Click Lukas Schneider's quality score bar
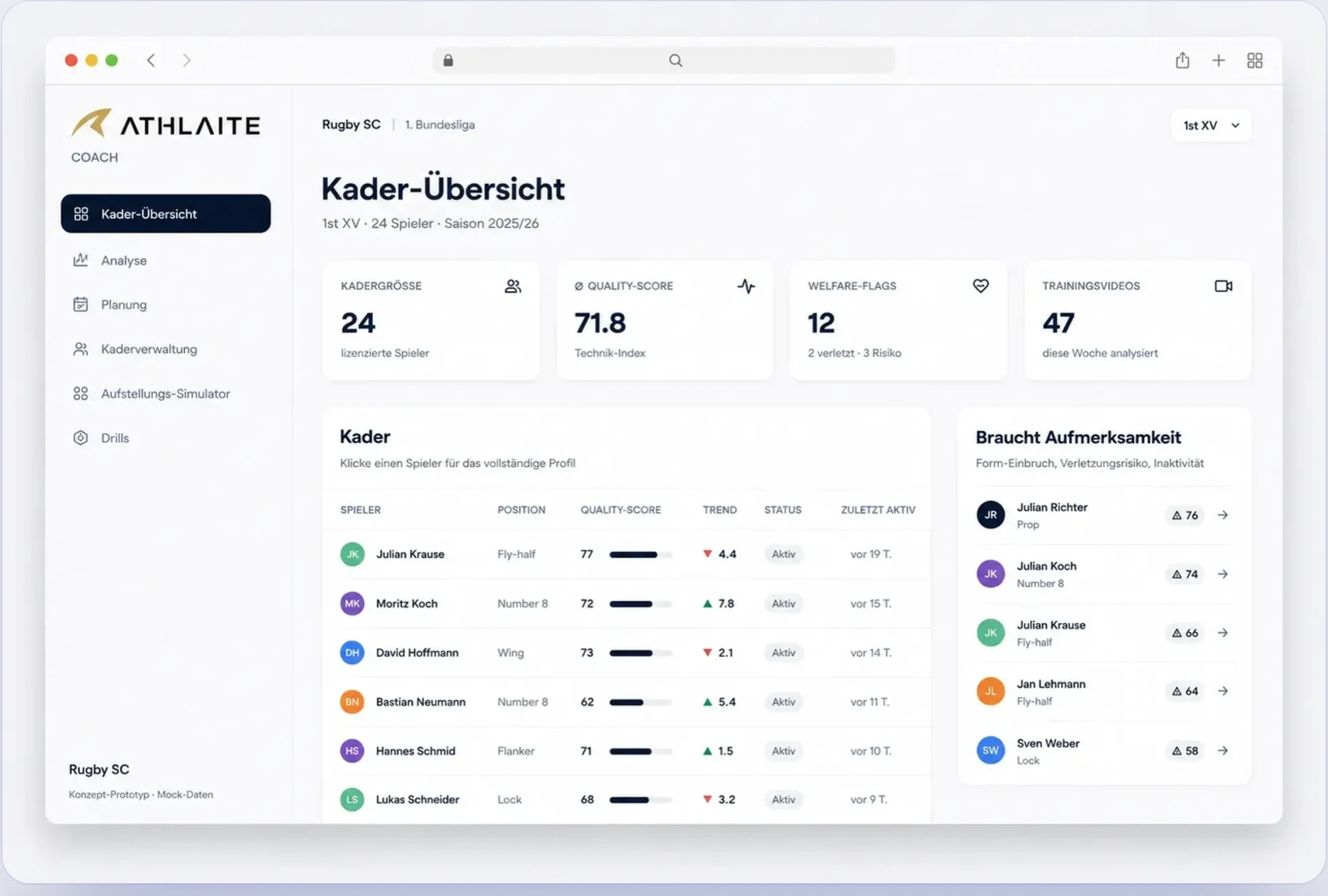 640,800
